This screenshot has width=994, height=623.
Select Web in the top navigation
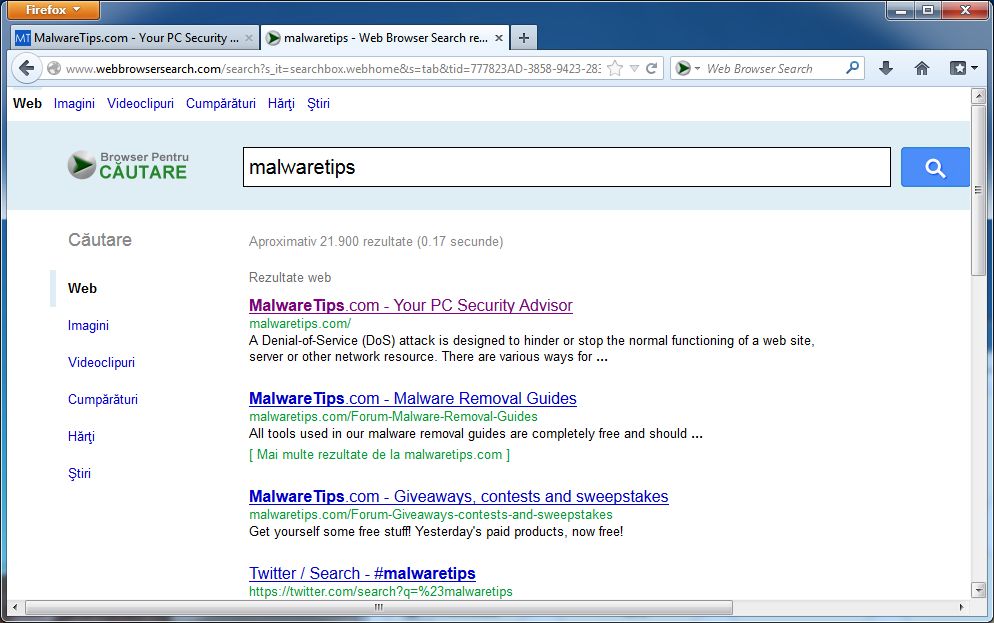27,103
